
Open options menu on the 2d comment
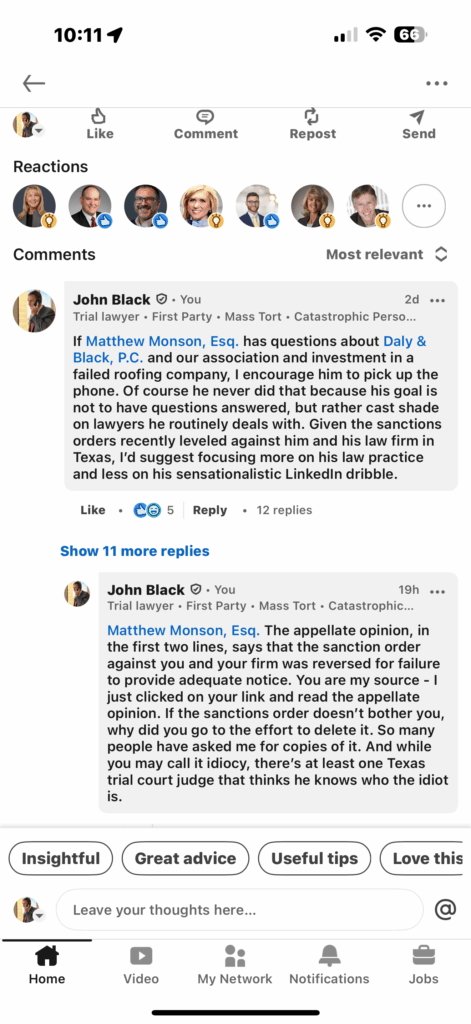[437, 300]
